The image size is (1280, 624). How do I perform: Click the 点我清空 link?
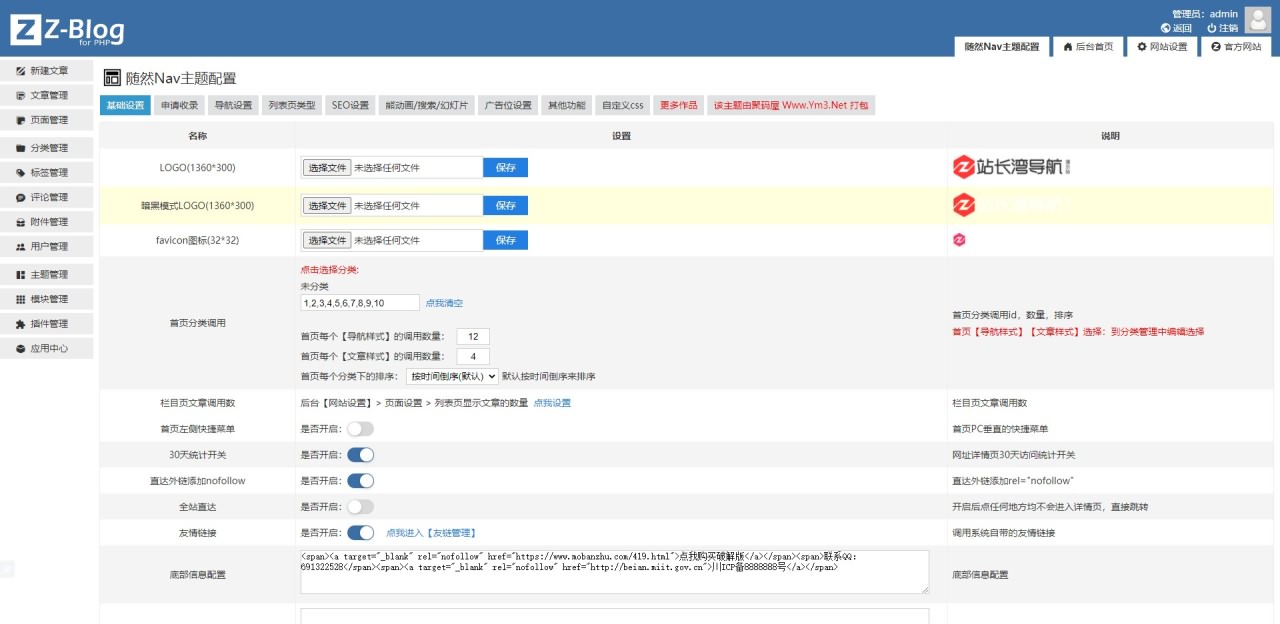coord(444,303)
